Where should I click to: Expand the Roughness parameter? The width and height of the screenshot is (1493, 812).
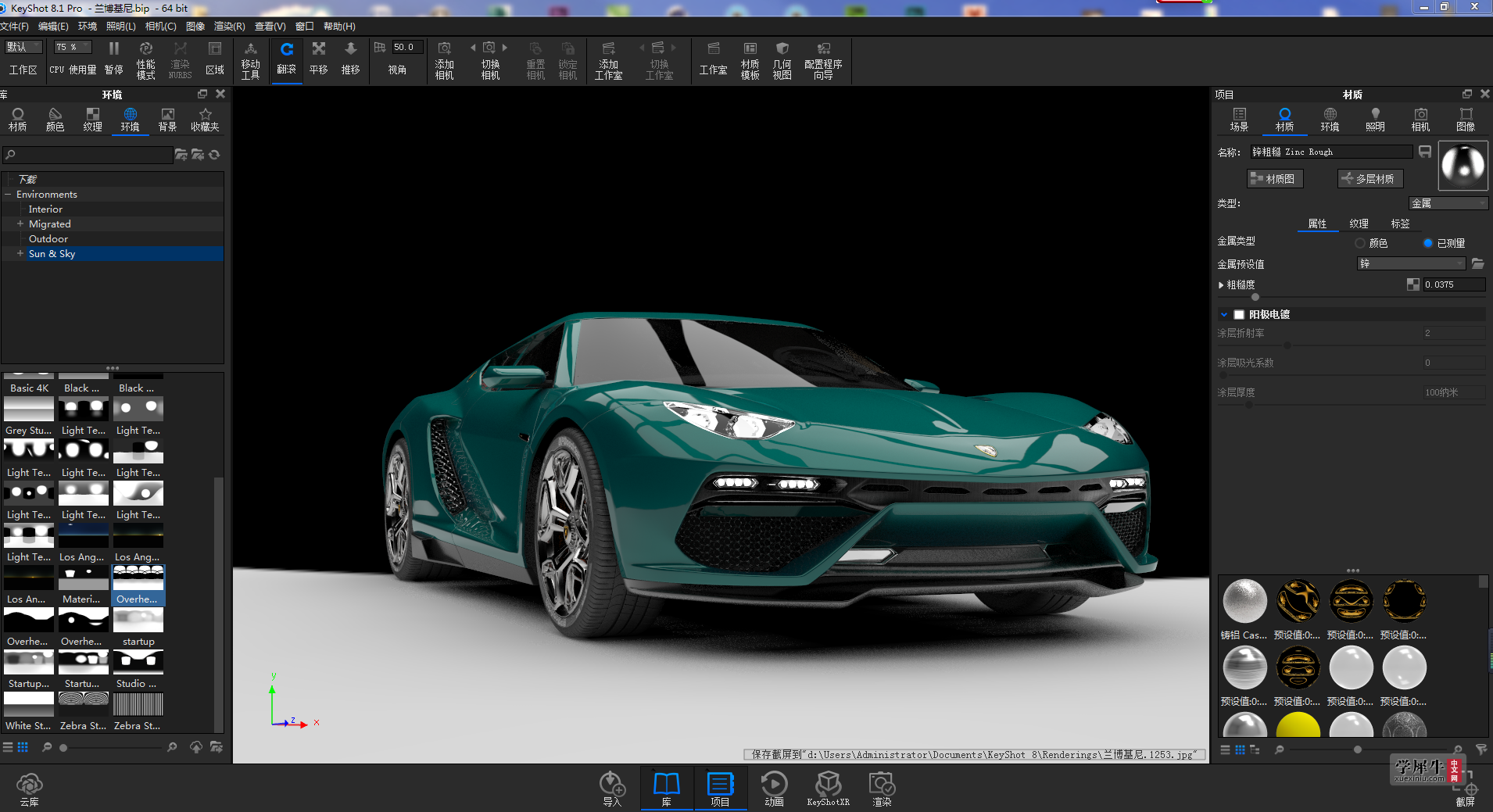pos(1222,284)
